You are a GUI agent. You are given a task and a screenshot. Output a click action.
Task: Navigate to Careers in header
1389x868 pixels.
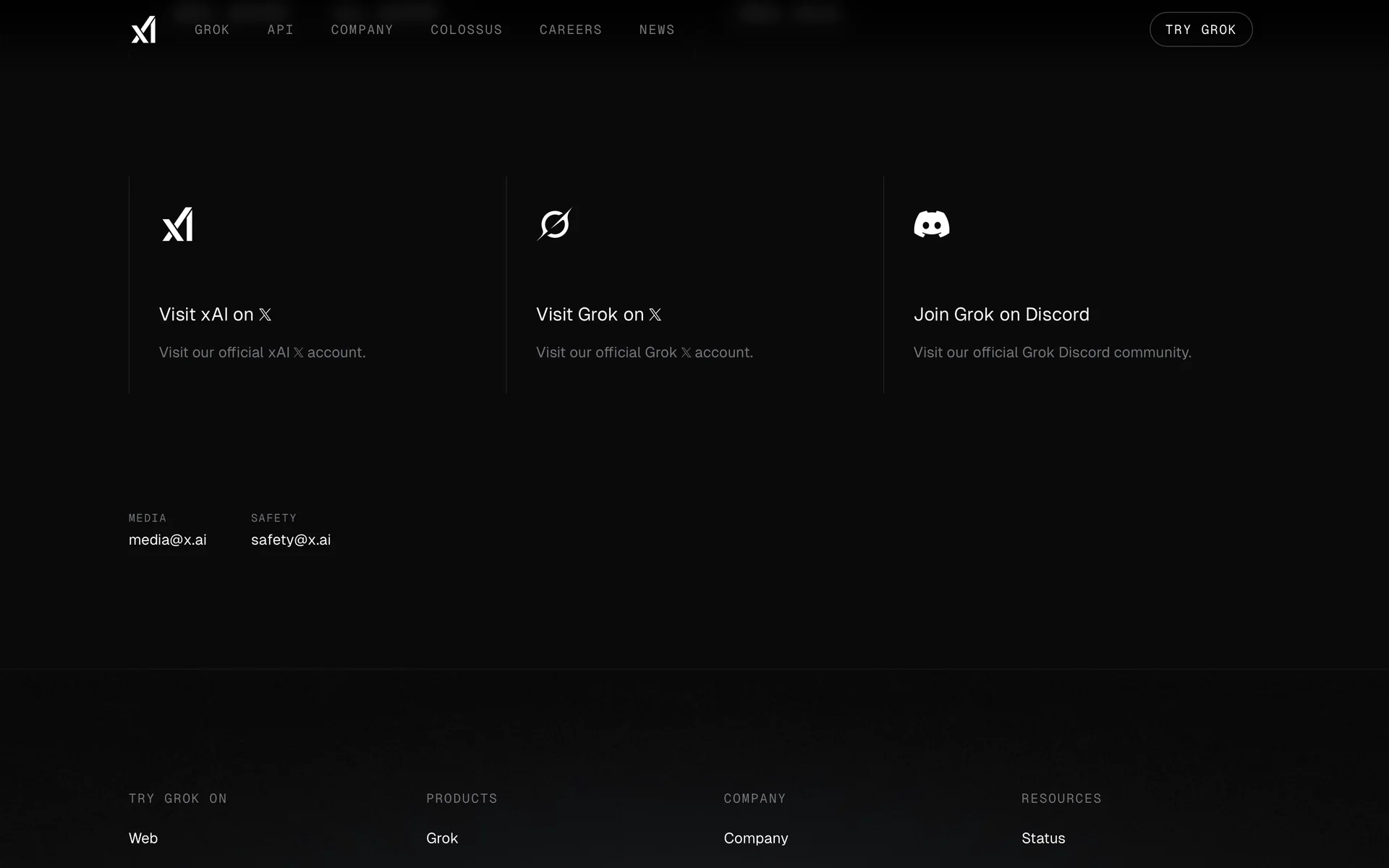tap(570, 30)
